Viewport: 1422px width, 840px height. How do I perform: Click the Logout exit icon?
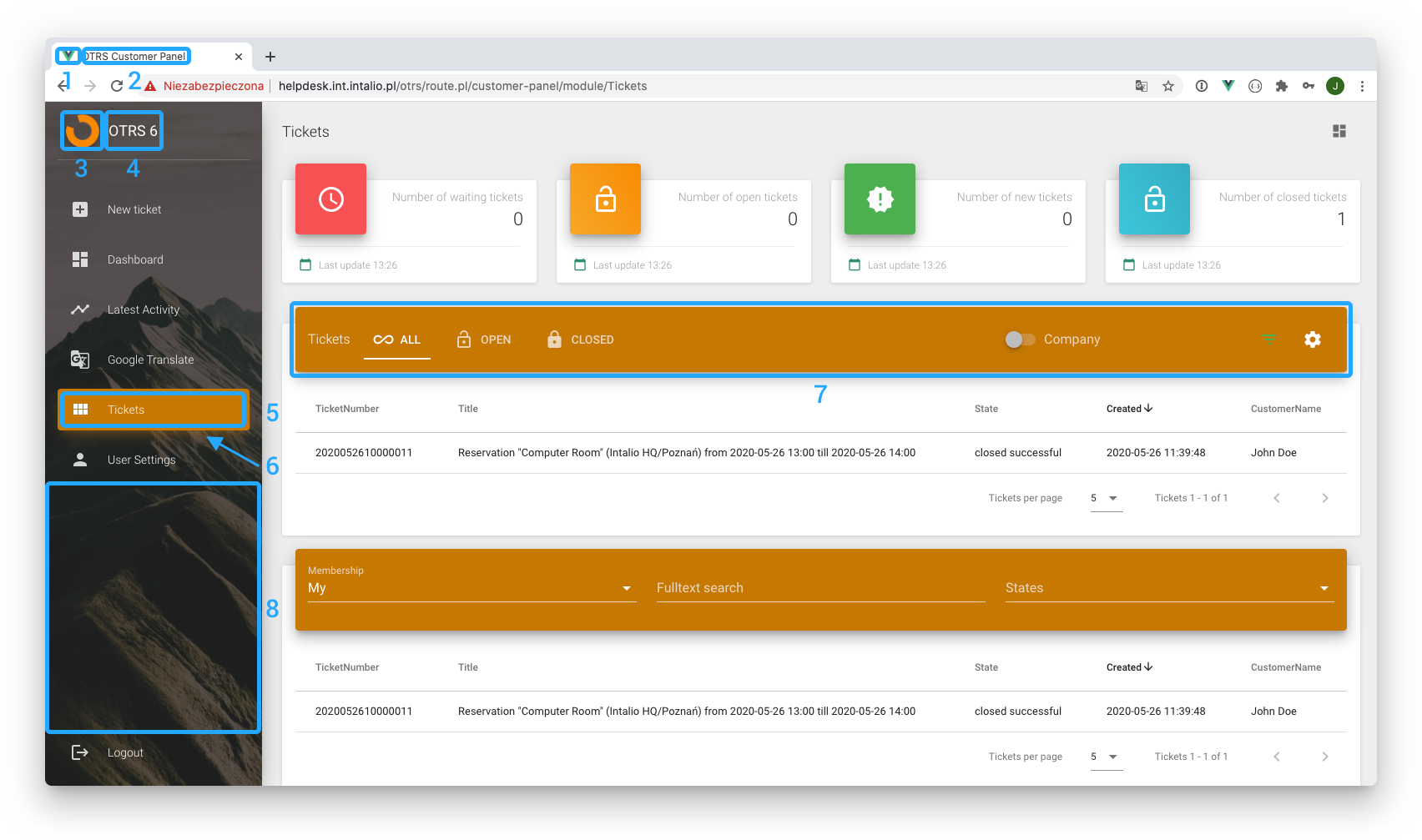pos(80,752)
